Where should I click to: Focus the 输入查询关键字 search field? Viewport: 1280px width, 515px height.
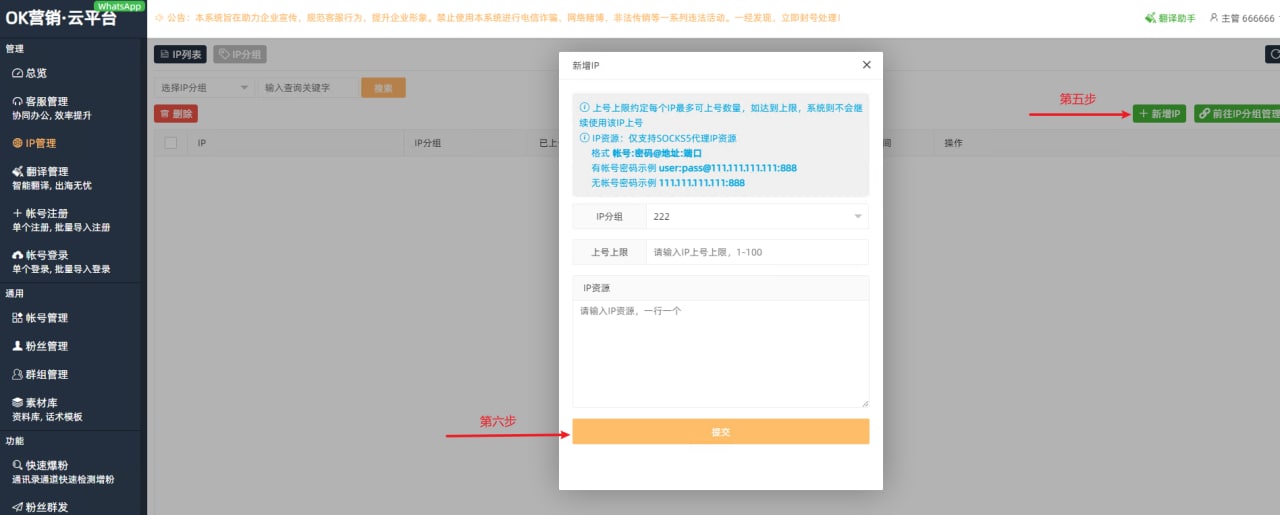pos(308,88)
